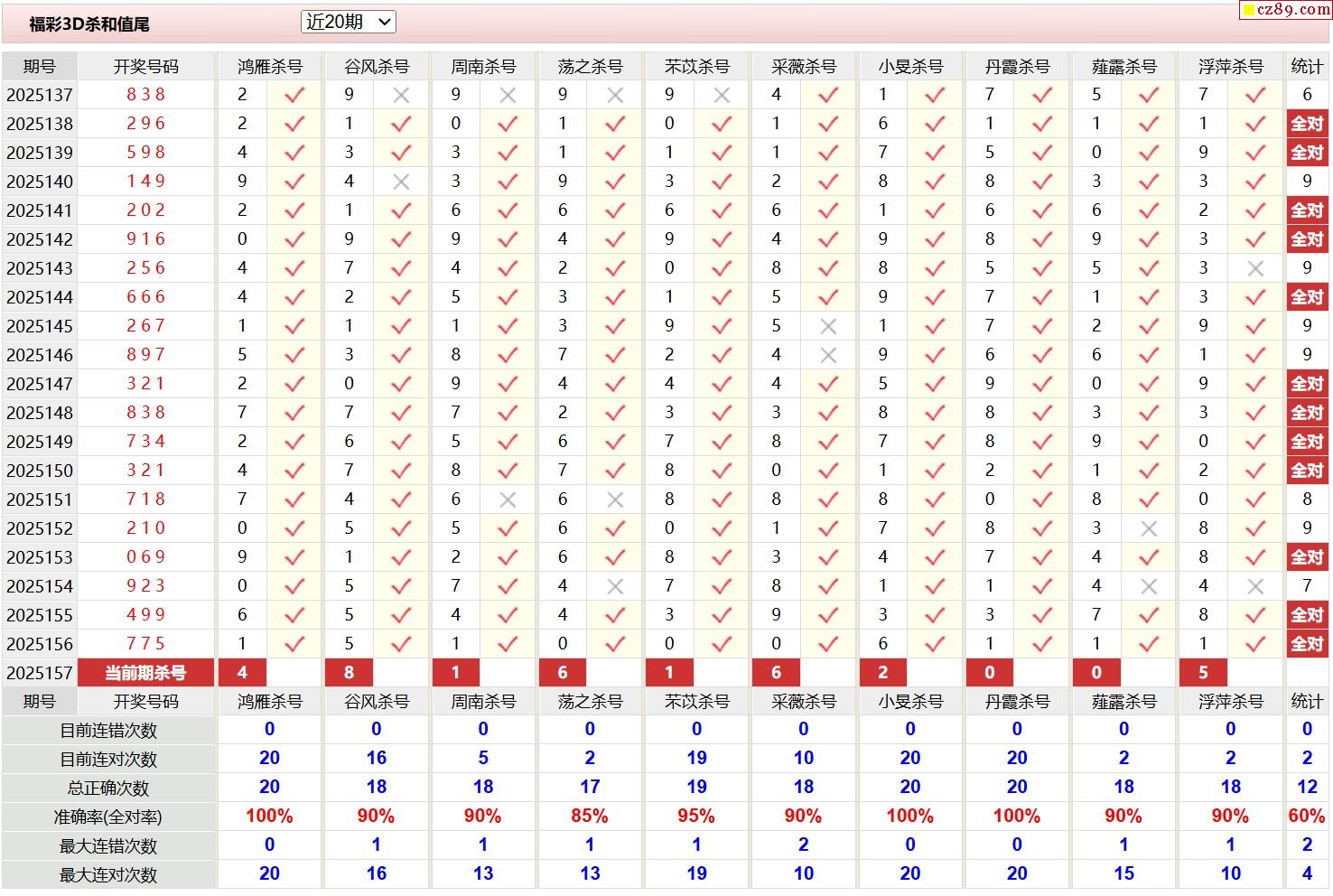
Task: Click draw result 069 in row 2025153
Action: pos(146,556)
